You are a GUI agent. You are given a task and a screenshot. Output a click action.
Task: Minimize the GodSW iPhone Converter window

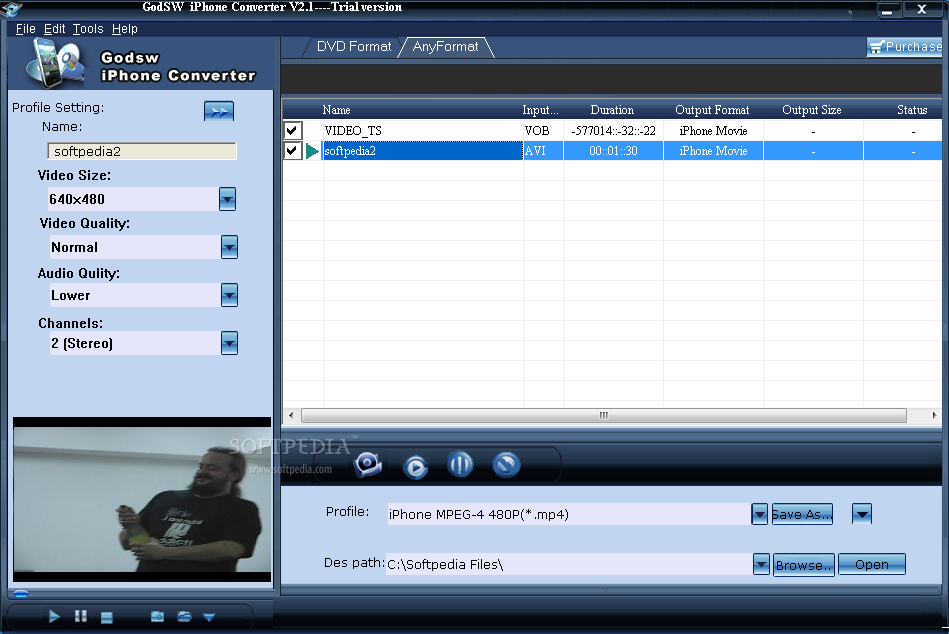888,10
